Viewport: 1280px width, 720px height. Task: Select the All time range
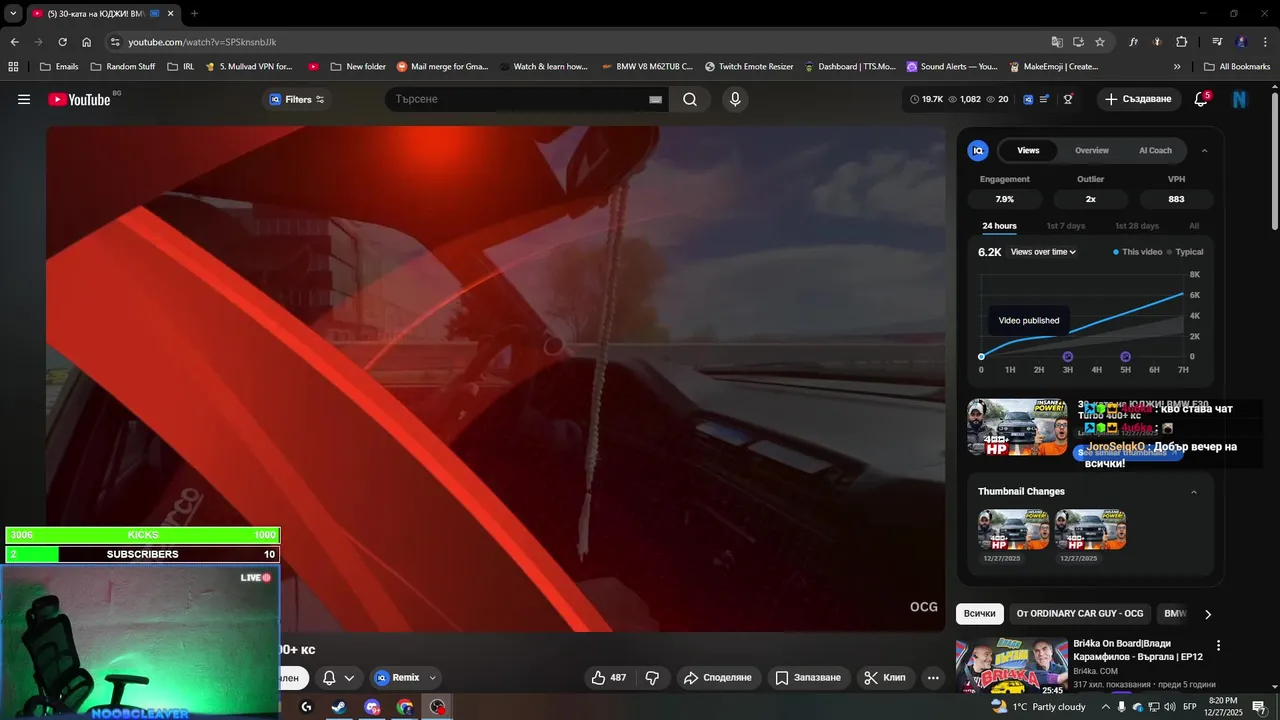pos(1194,226)
